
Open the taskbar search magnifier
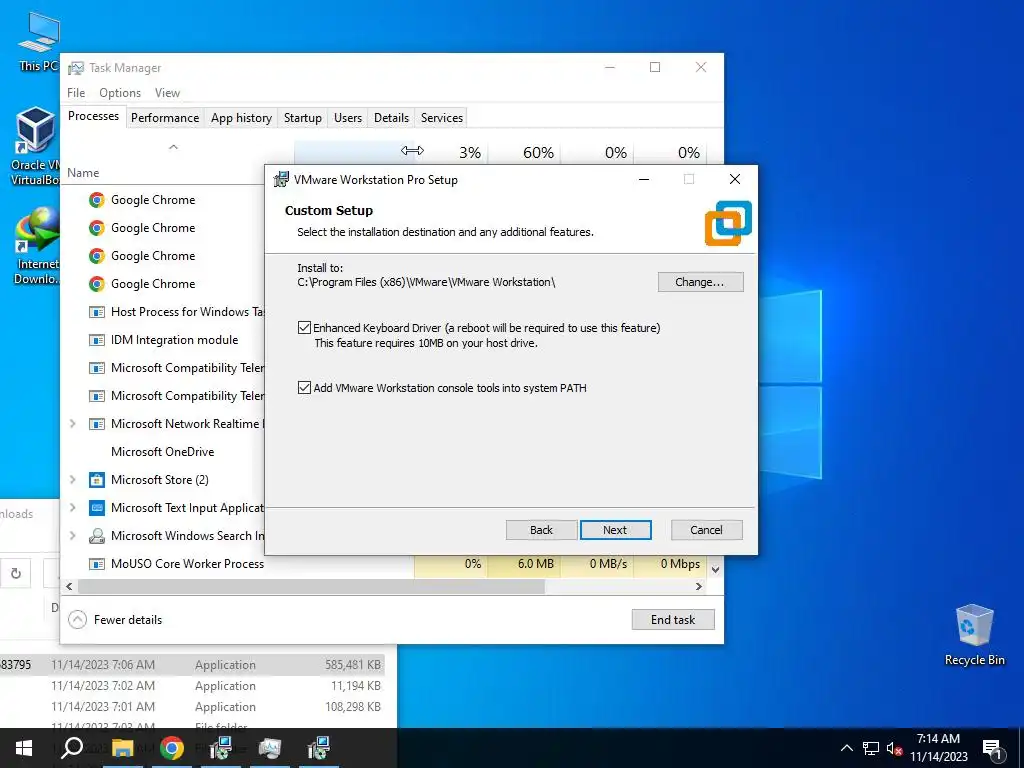click(72, 748)
